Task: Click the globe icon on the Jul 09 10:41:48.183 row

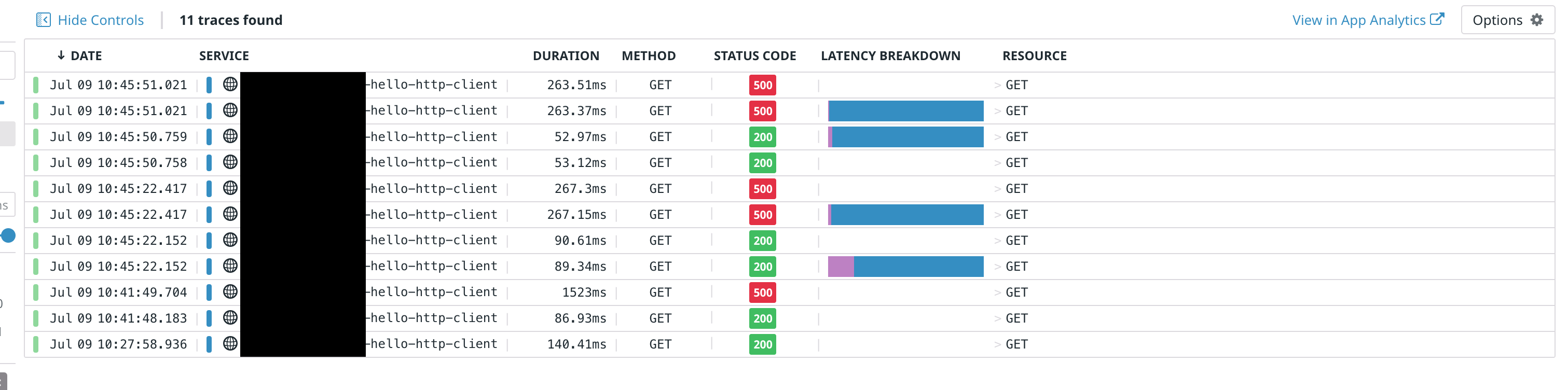Action: point(229,317)
